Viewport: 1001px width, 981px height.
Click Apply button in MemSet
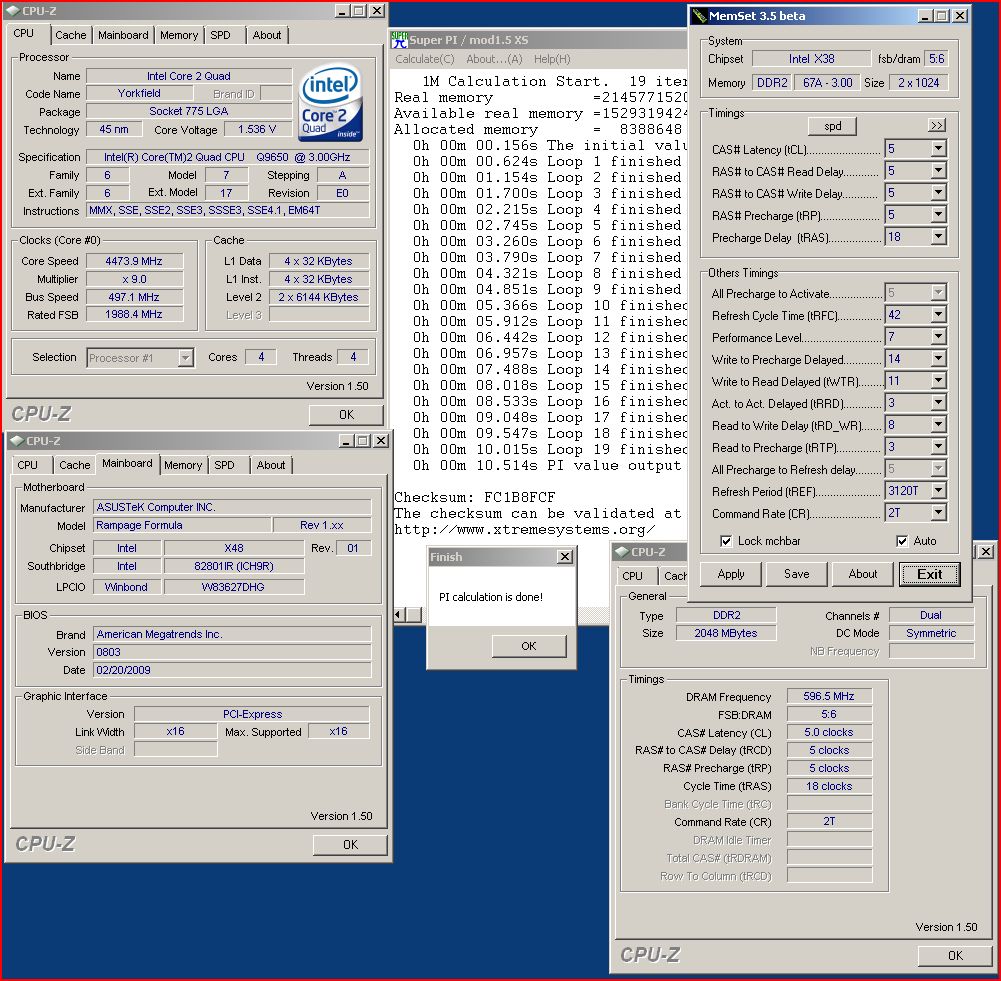[731, 574]
